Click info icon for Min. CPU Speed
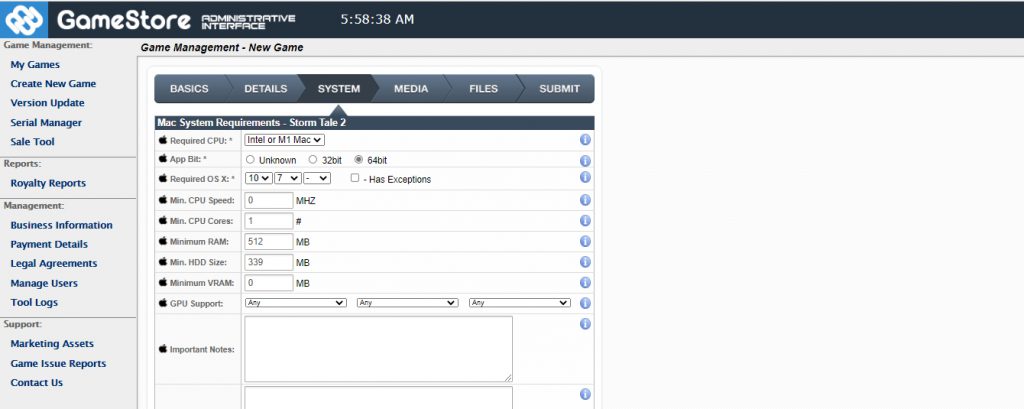Screen dimensions: 1024x409 click(585, 200)
